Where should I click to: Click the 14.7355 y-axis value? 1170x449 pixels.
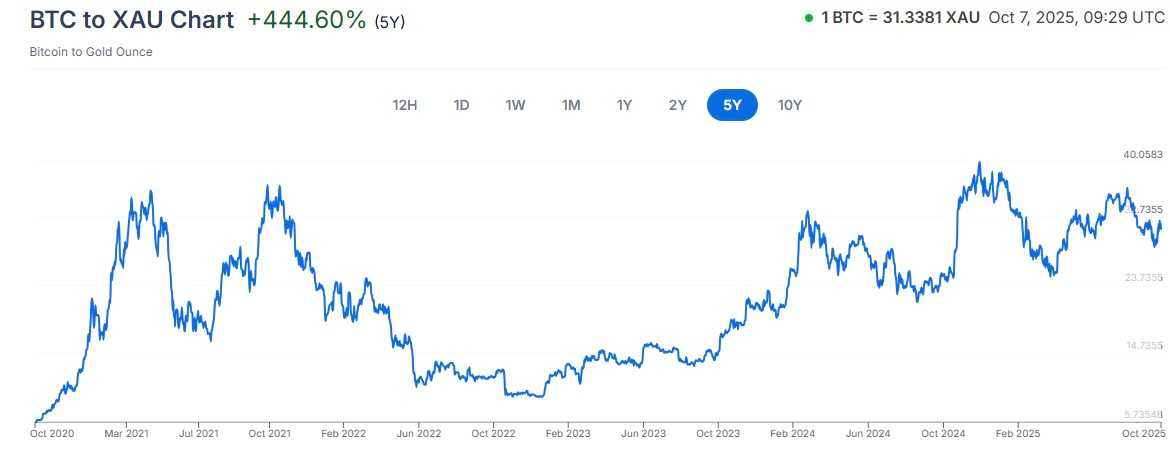pos(1143,346)
